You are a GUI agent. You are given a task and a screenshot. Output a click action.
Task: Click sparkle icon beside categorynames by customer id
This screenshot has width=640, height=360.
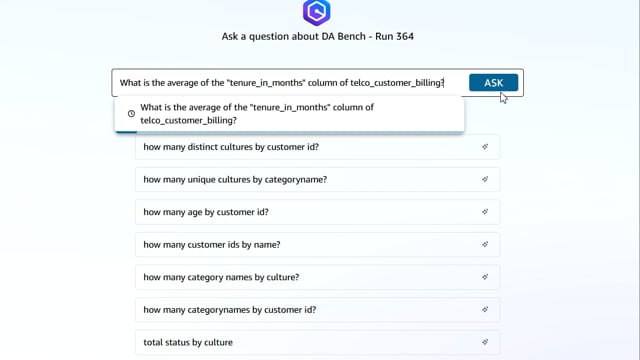485,310
